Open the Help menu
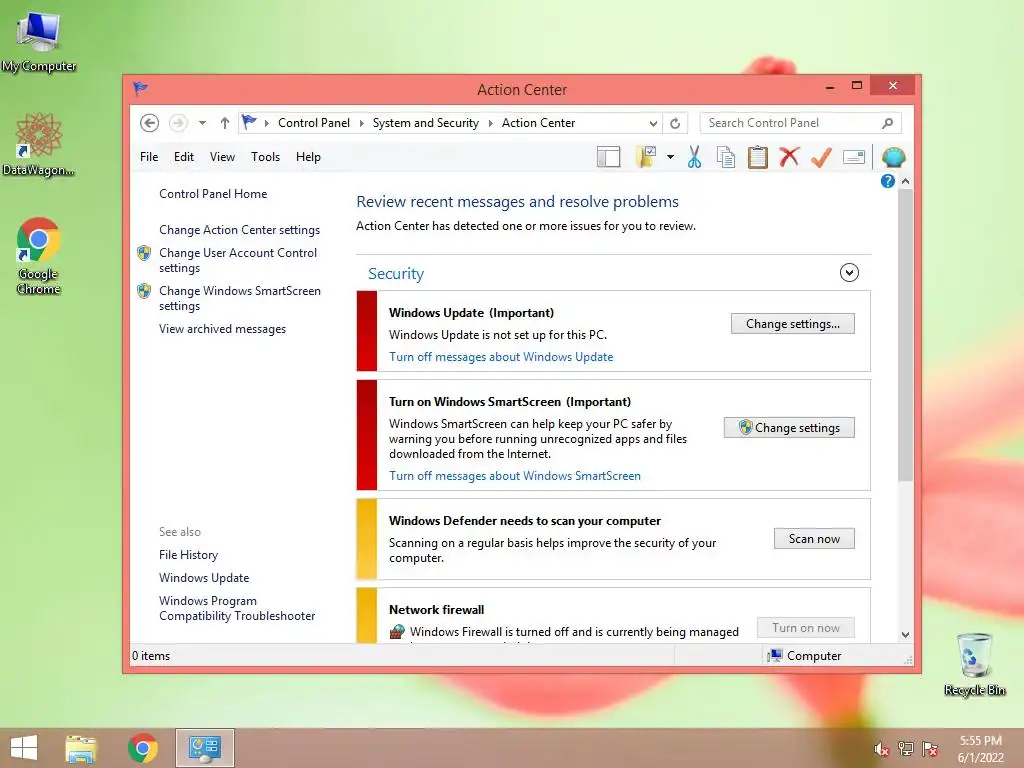The width and height of the screenshot is (1024, 768). [x=308, y=157]
